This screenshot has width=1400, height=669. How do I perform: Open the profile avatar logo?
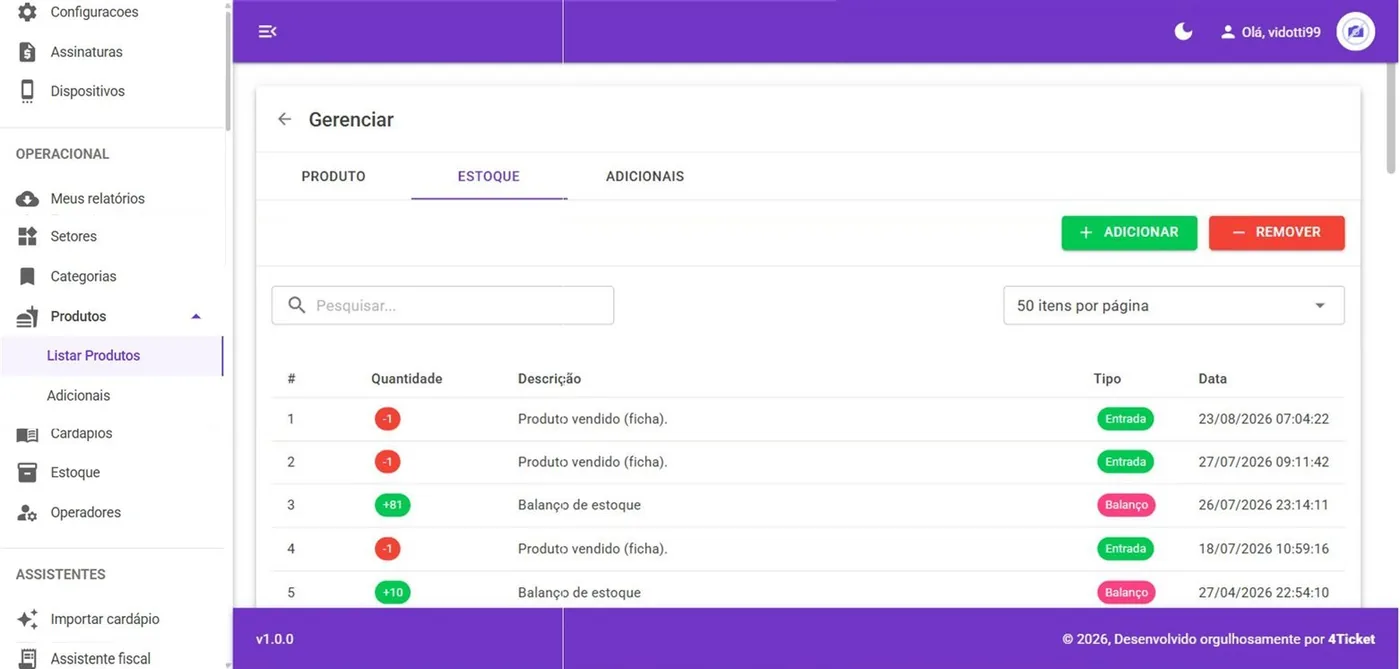1355,32
